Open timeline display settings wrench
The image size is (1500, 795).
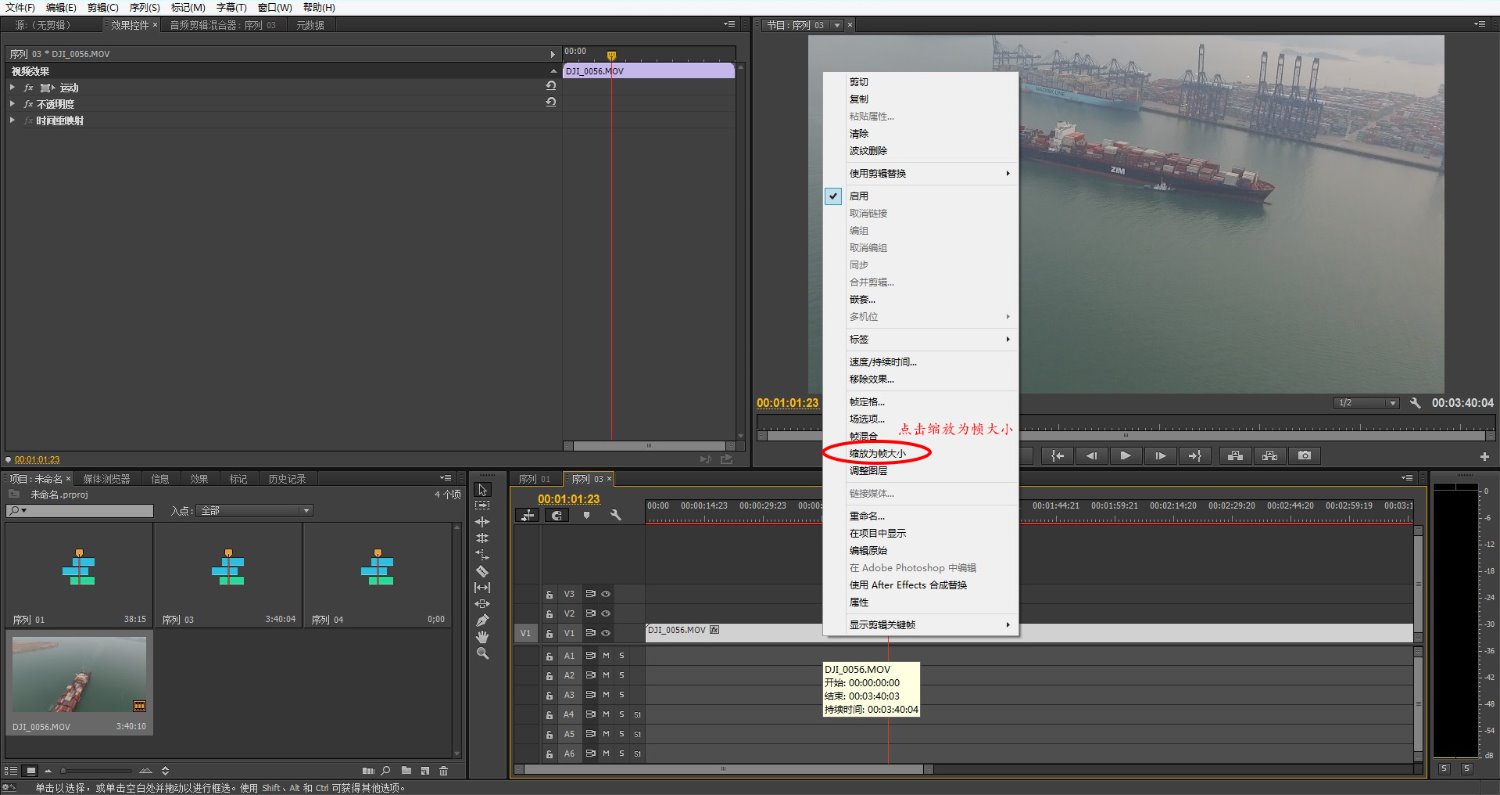tap(616, 515)
